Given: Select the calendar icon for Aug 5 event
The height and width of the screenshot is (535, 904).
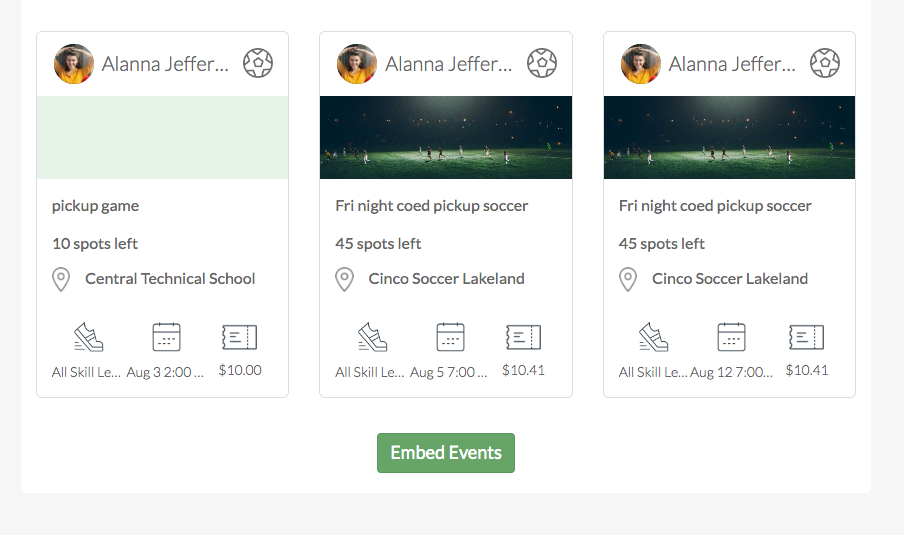Looking at the screenshot, I should [x=450, y=337].
